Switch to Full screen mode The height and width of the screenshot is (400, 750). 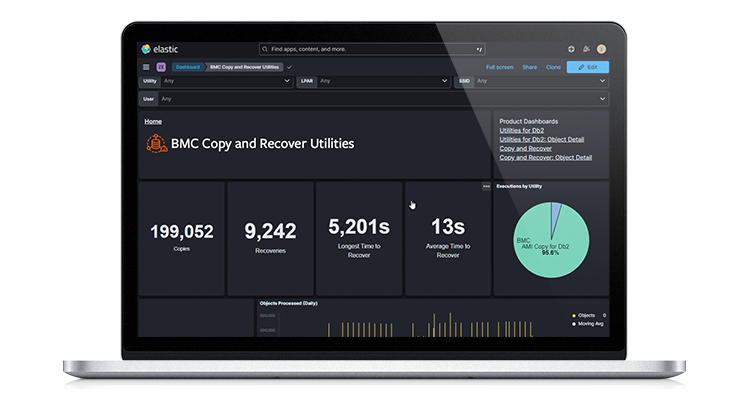tap(499, 67)
